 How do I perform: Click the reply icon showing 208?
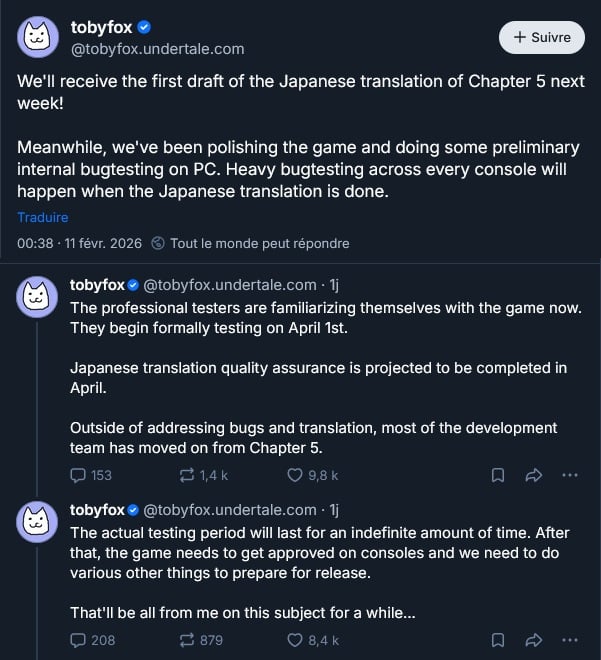(79, 640)
